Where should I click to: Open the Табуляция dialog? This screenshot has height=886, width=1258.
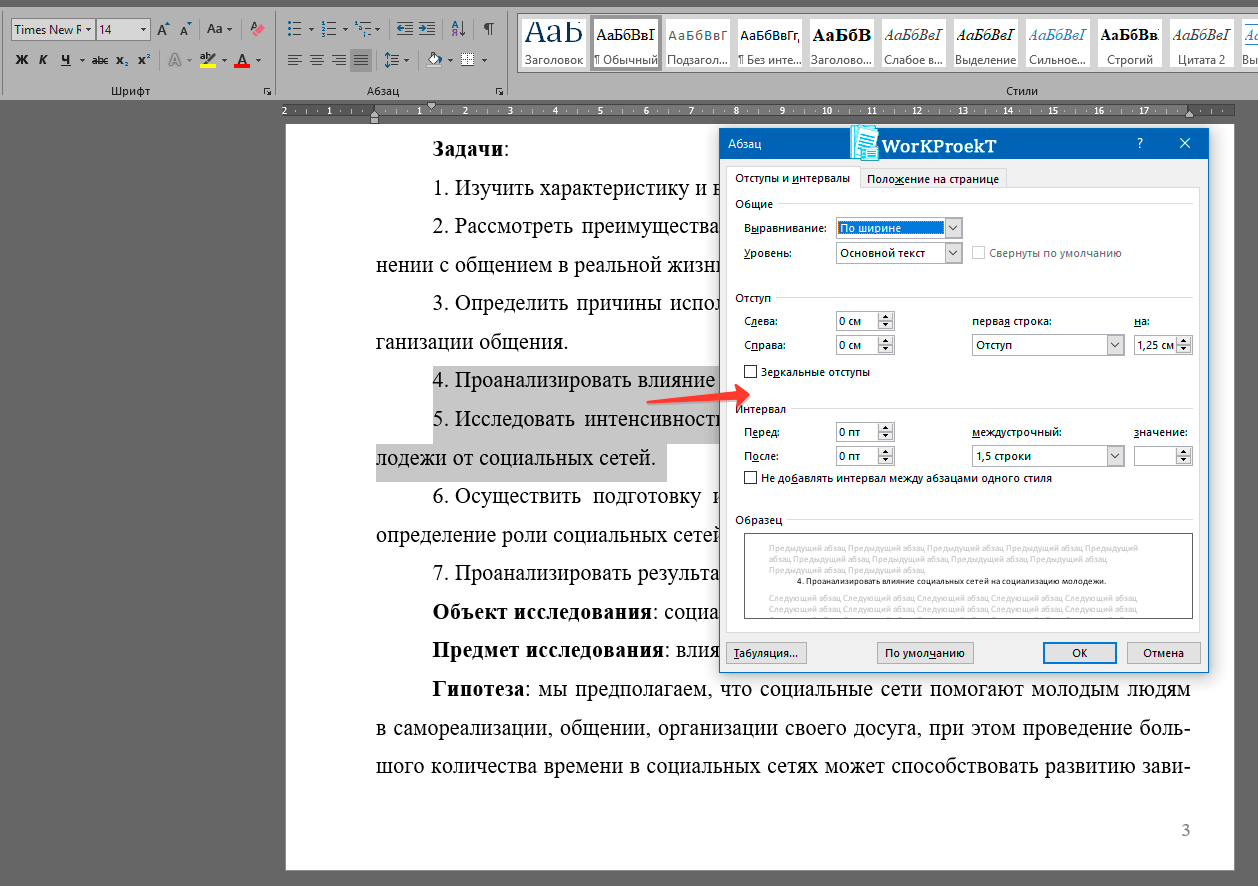tap(766, 652)
